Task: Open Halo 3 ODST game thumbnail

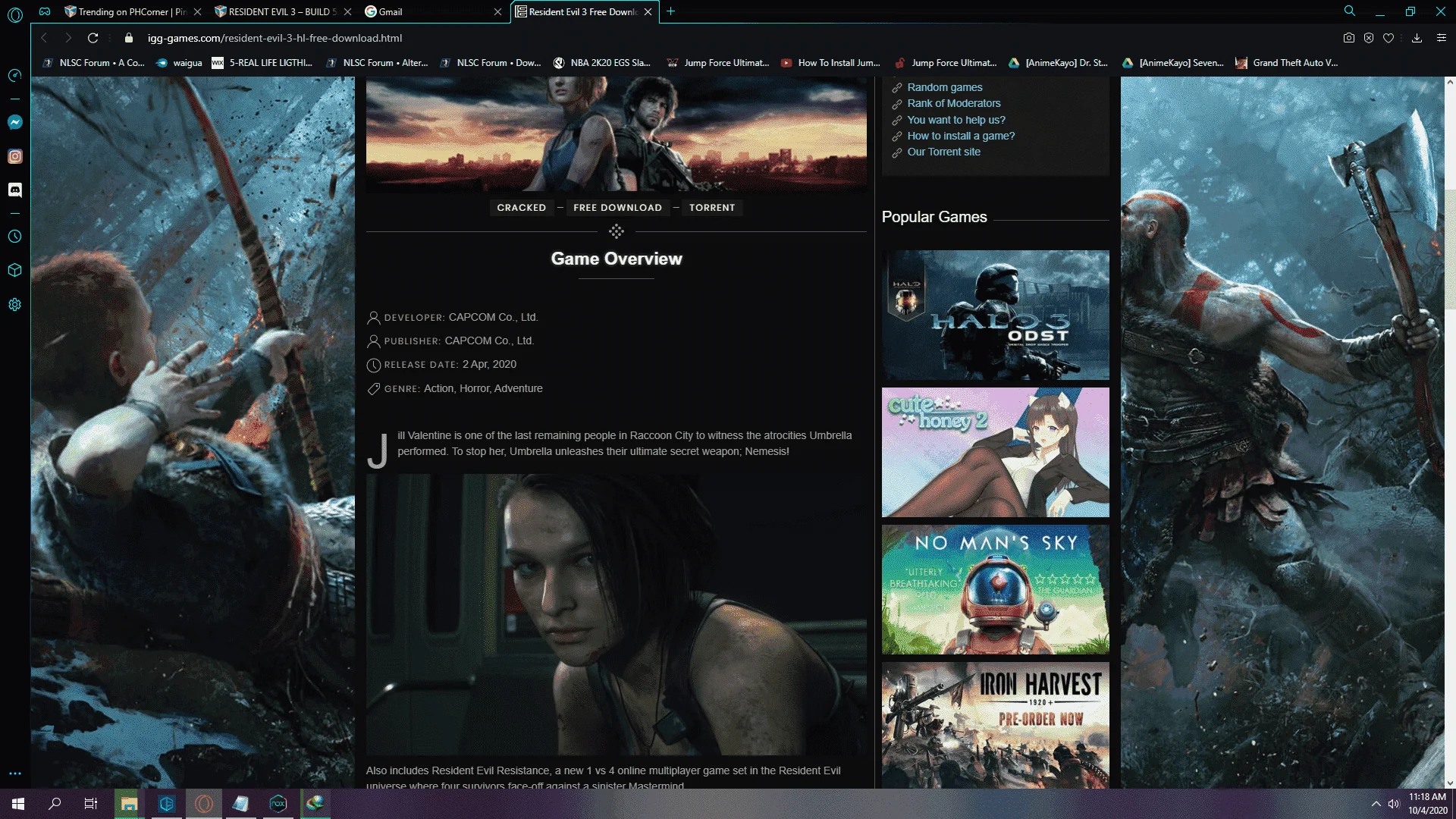Action: click(996, 315)
